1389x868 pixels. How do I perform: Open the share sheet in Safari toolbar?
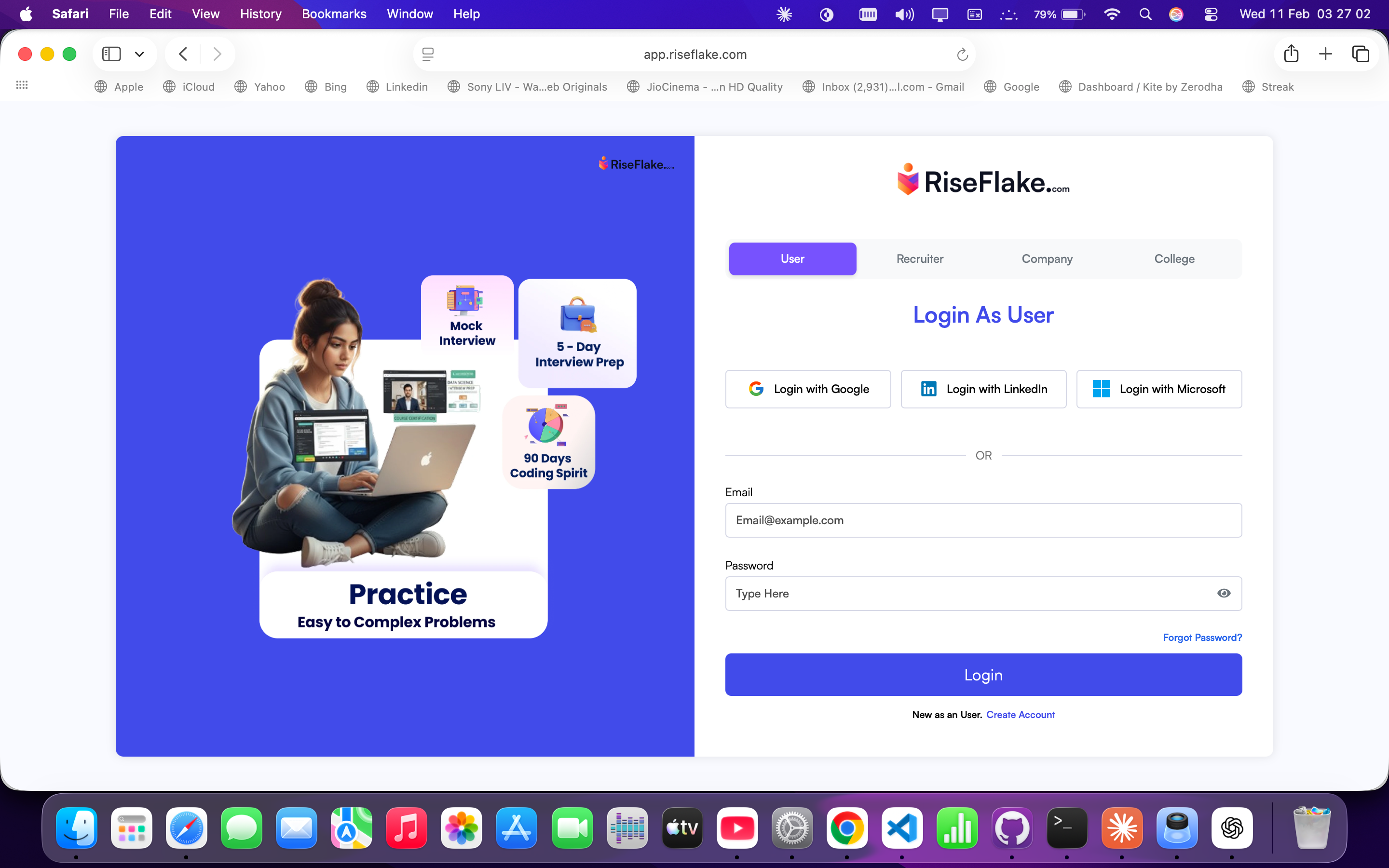coord(1292,54)
